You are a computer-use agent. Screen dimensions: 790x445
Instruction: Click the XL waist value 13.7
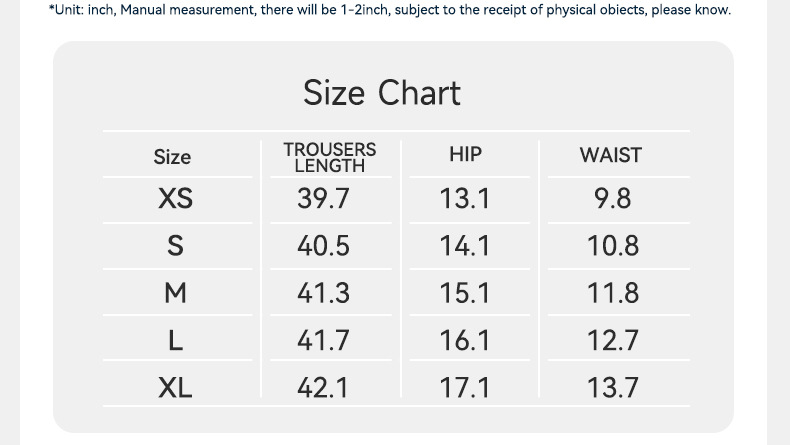pos(612,388)
